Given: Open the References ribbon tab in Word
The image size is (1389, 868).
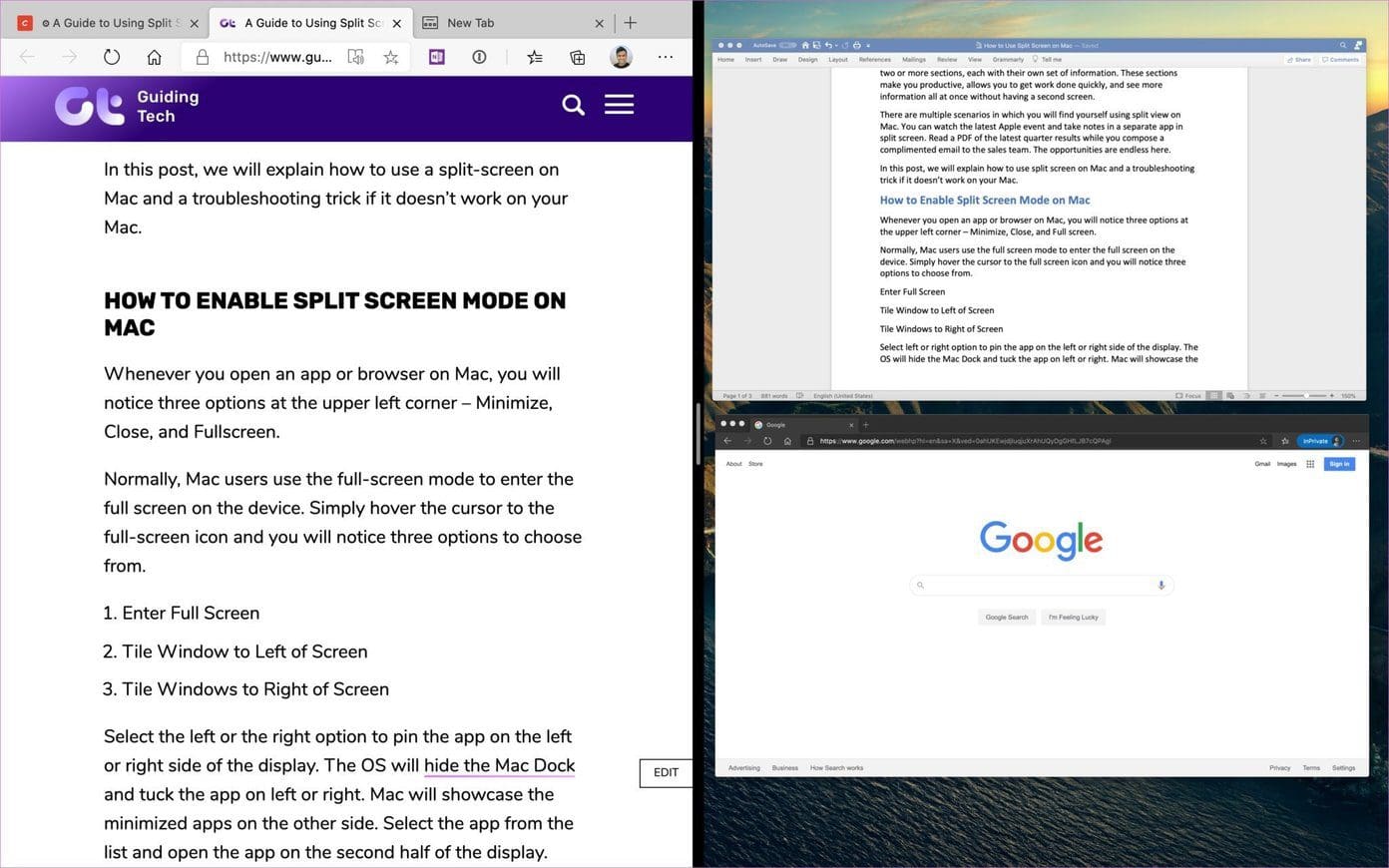Looking at the screenshot, I should tap(875, 60).
